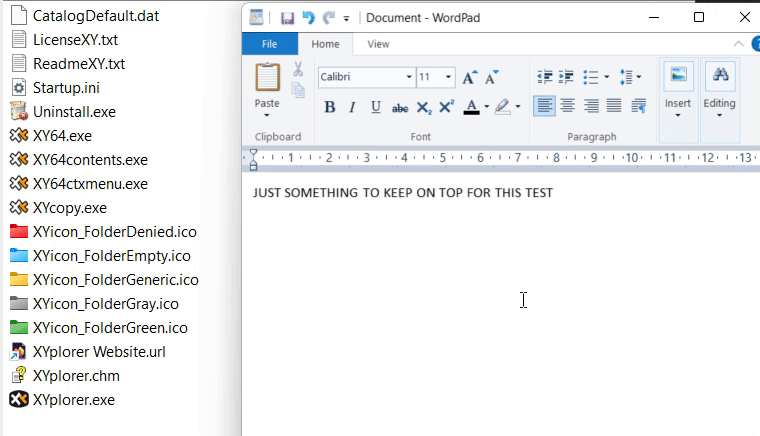Apply subscript formatting
The image size is (760, 436).
[424, 107]
